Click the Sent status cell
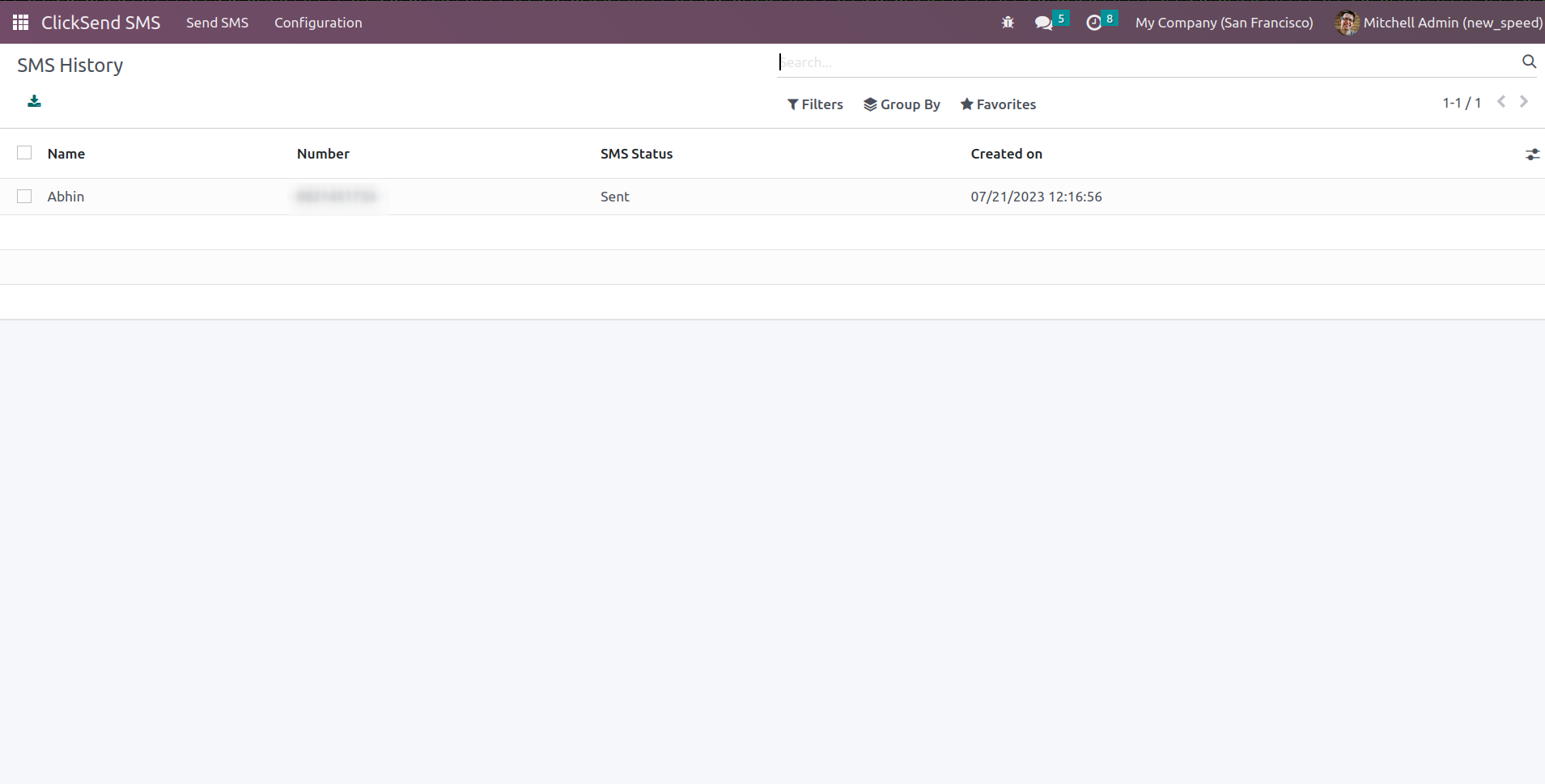 click(x=615, y=197)
